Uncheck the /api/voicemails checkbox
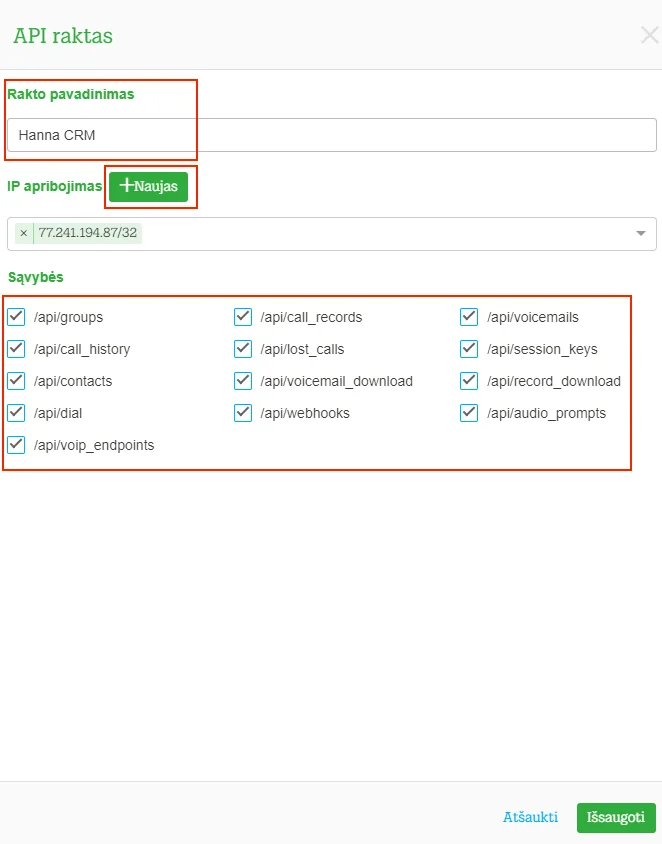Viewport: 662px width, 844px height. (x=469, y=316)
